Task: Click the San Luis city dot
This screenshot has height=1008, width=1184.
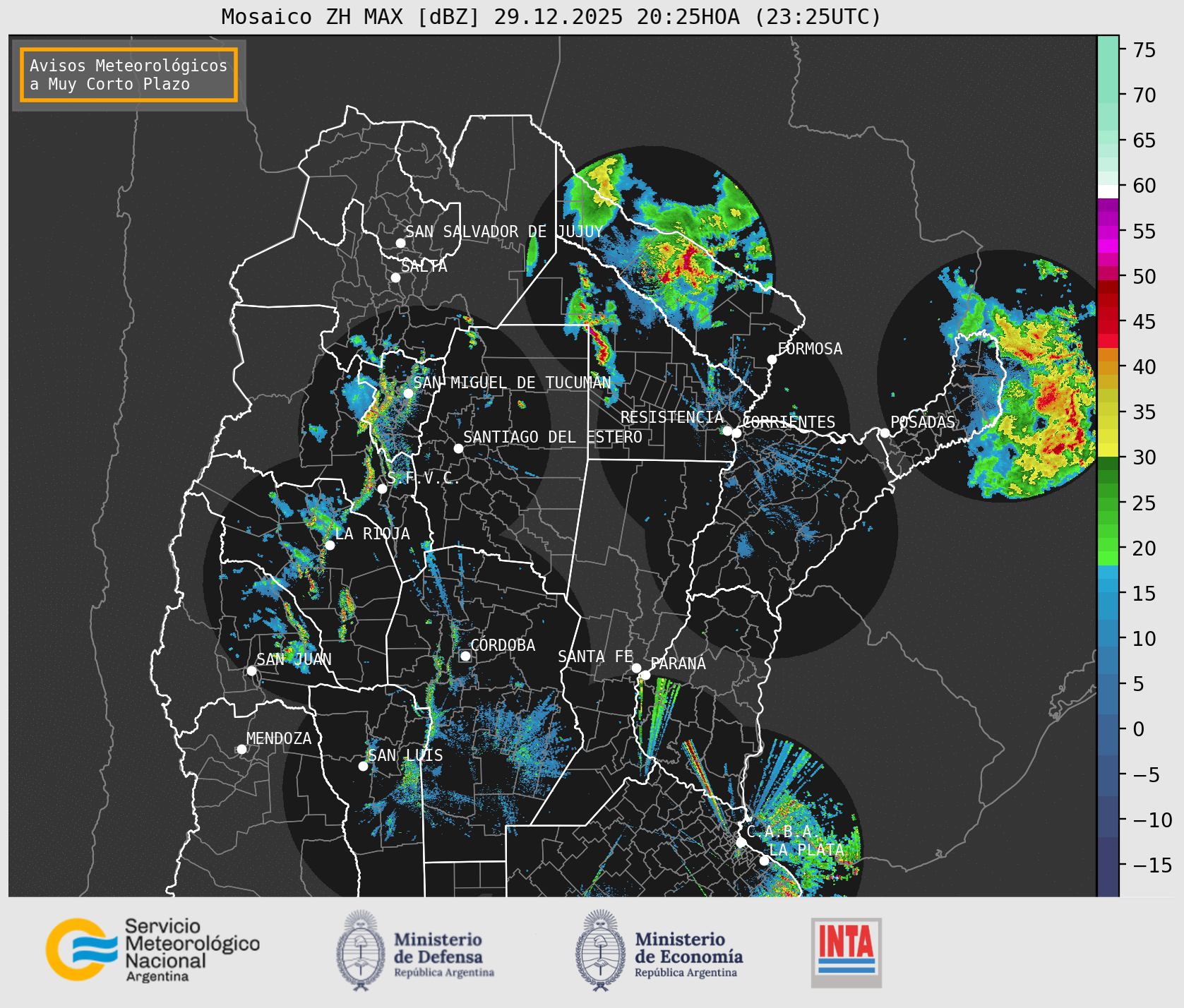Action: coord(363,766)
